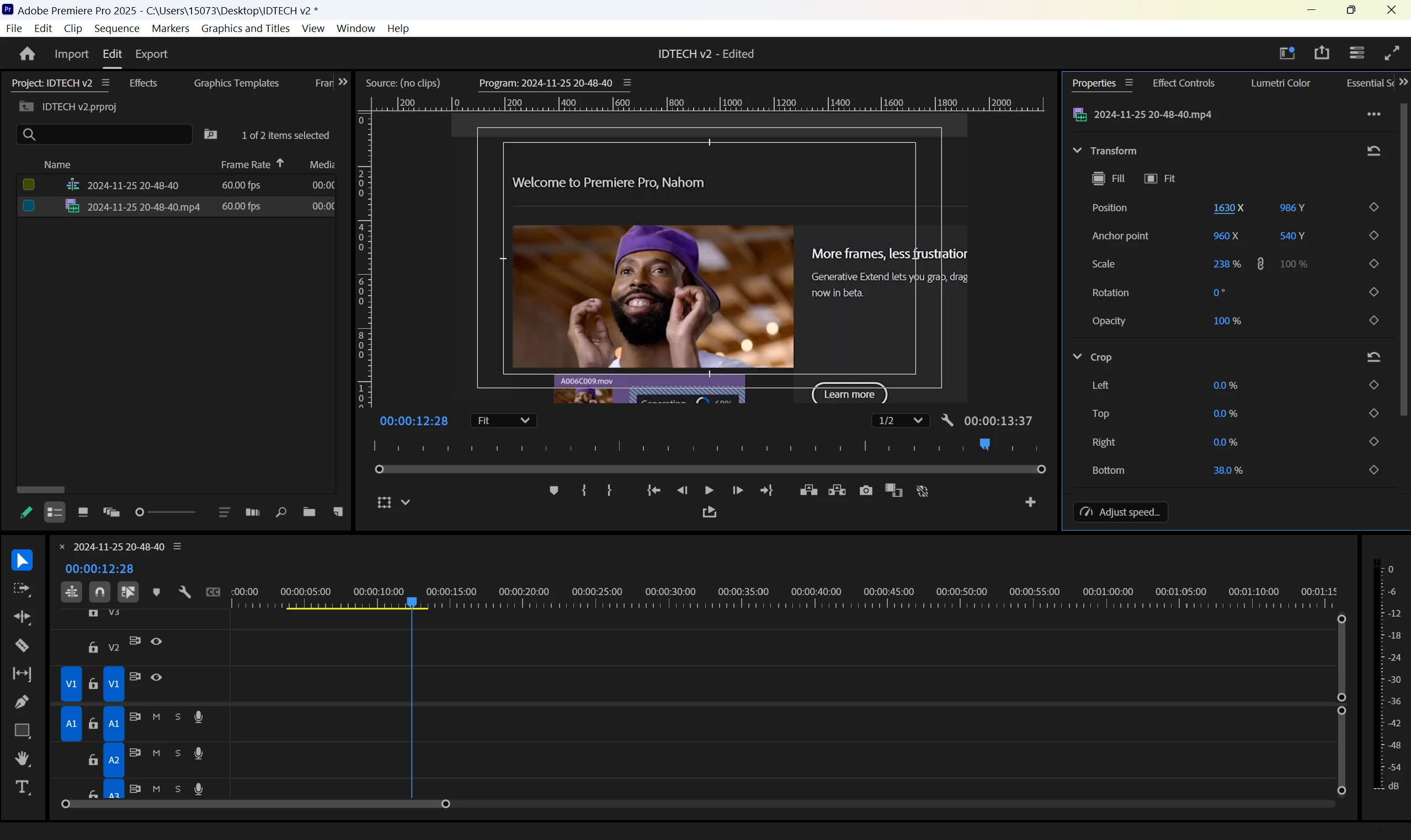Image resolution: width=1411 pixels, height=840 pixels.
Task: Open the Sequence menu
Action: point(116,28)
